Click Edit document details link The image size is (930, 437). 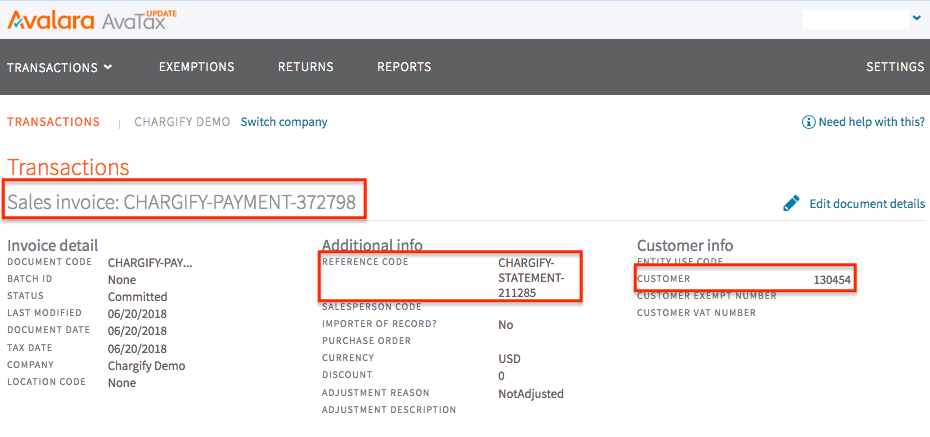point(867,204)
